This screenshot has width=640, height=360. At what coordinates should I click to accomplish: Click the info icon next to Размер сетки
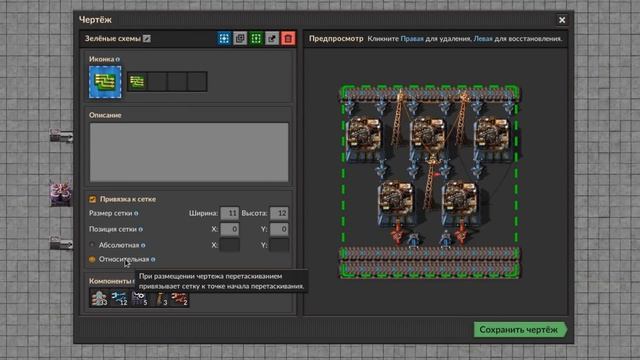pos(136,213)
